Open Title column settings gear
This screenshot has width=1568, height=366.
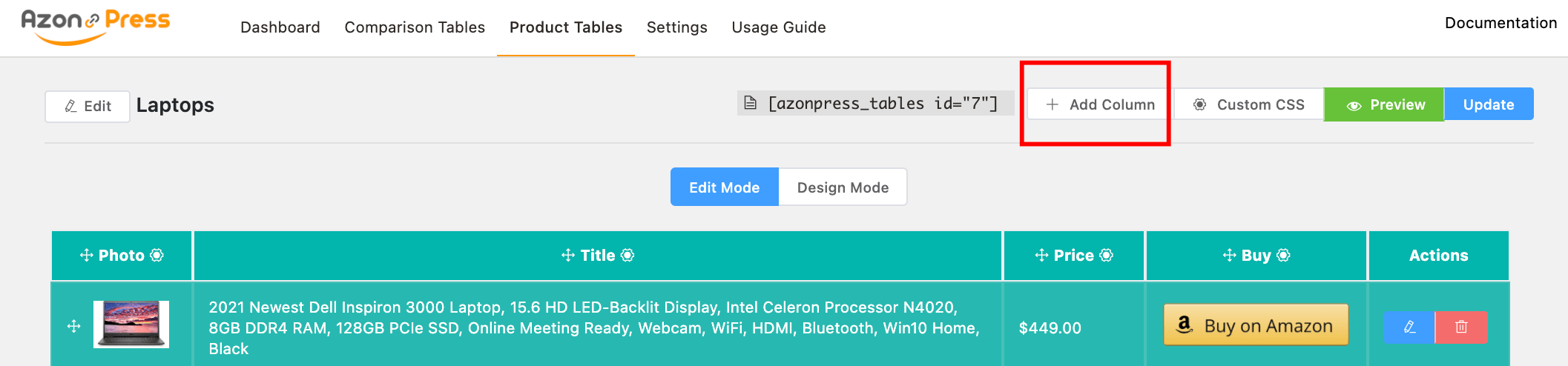pos(627,256)
